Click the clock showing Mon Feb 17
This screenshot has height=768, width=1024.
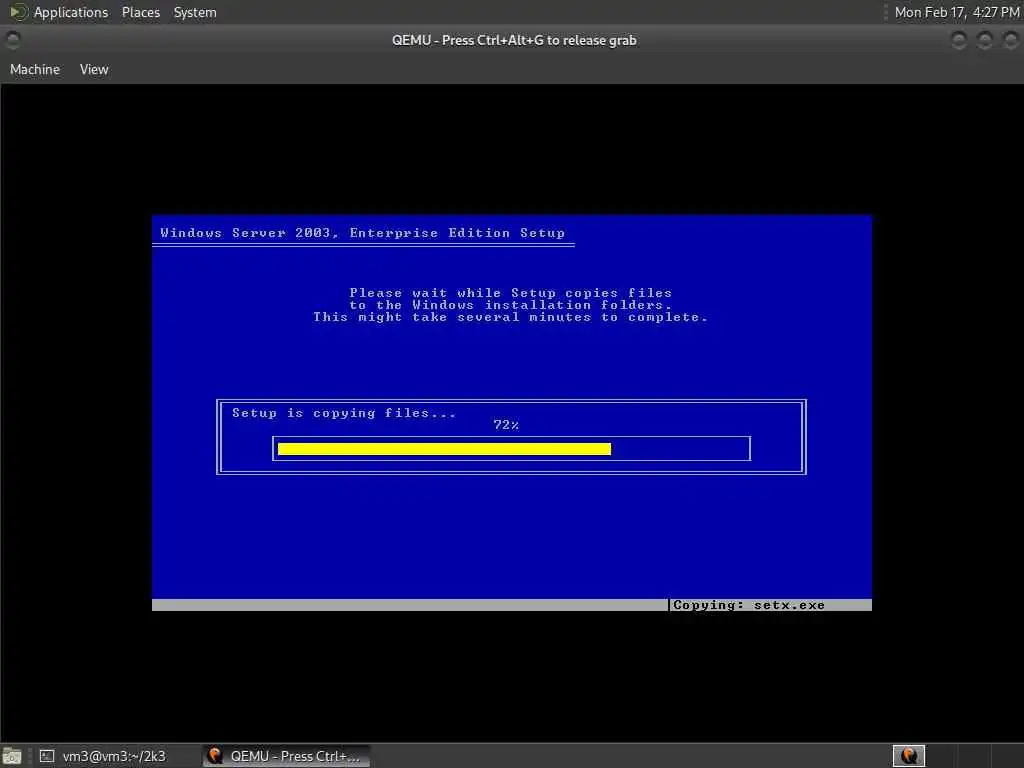(x=957, y=12)
